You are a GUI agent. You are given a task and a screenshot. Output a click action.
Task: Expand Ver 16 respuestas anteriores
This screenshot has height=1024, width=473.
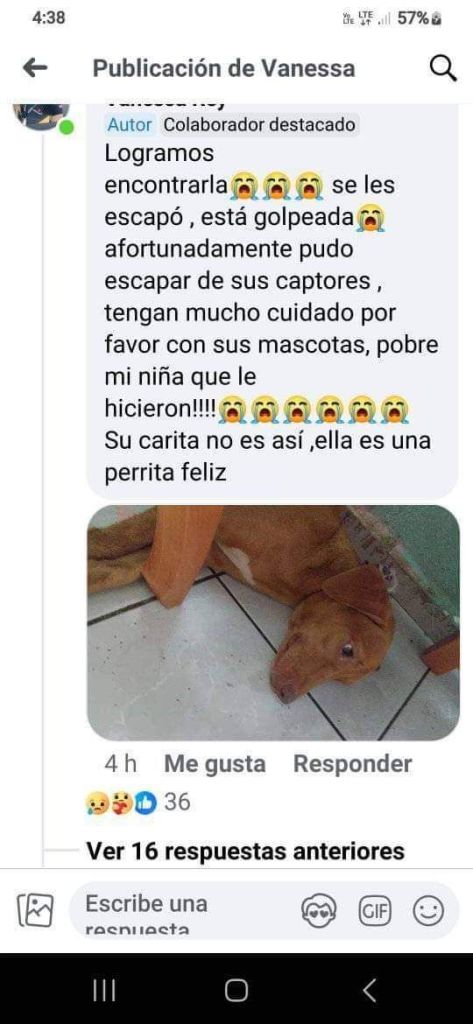pyautogui.click(x=246, y=852)
